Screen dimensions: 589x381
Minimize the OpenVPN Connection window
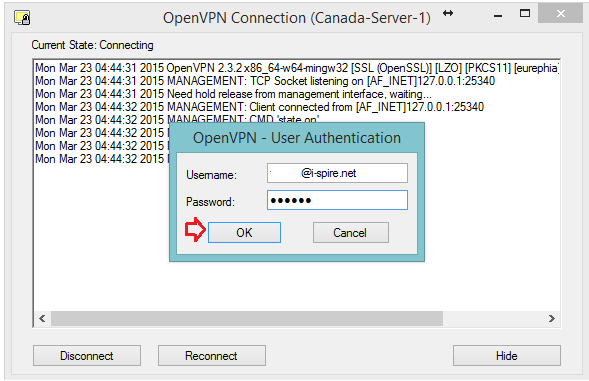(x=498, y=15)
